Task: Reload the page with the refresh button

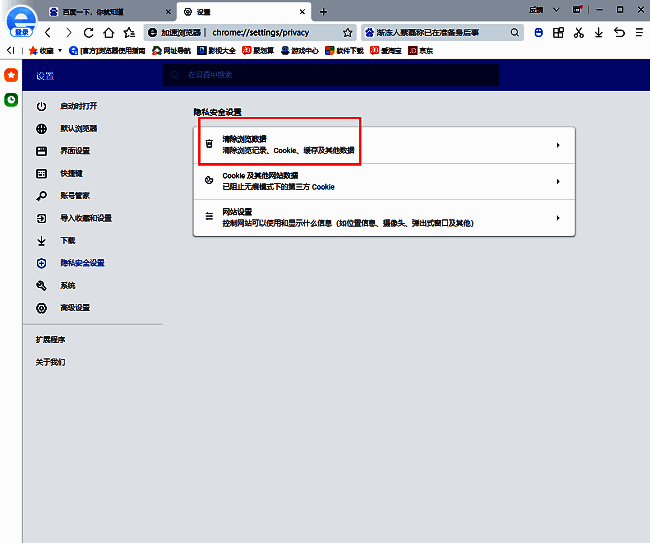Action: (88, 32)
